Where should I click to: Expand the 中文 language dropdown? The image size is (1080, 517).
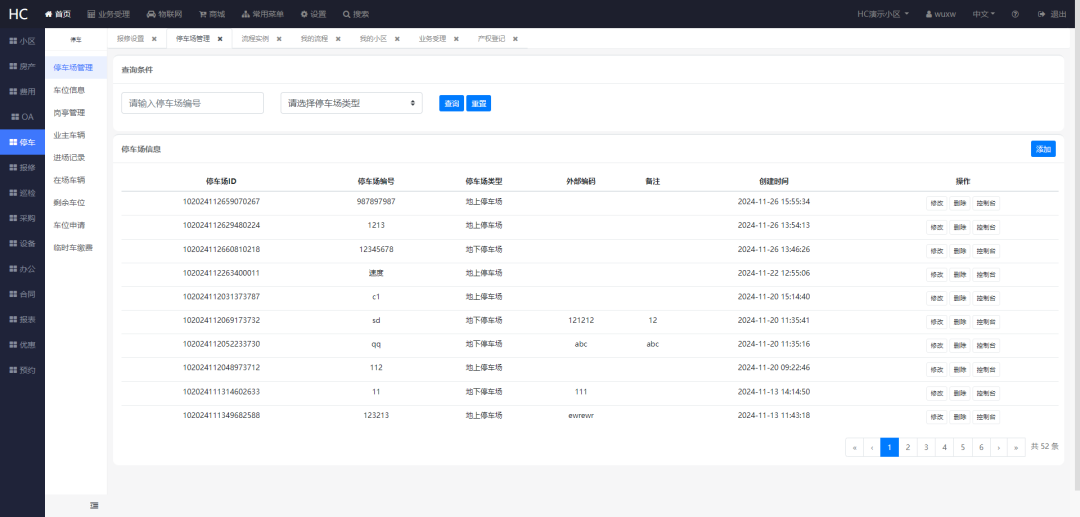point(983,15)
